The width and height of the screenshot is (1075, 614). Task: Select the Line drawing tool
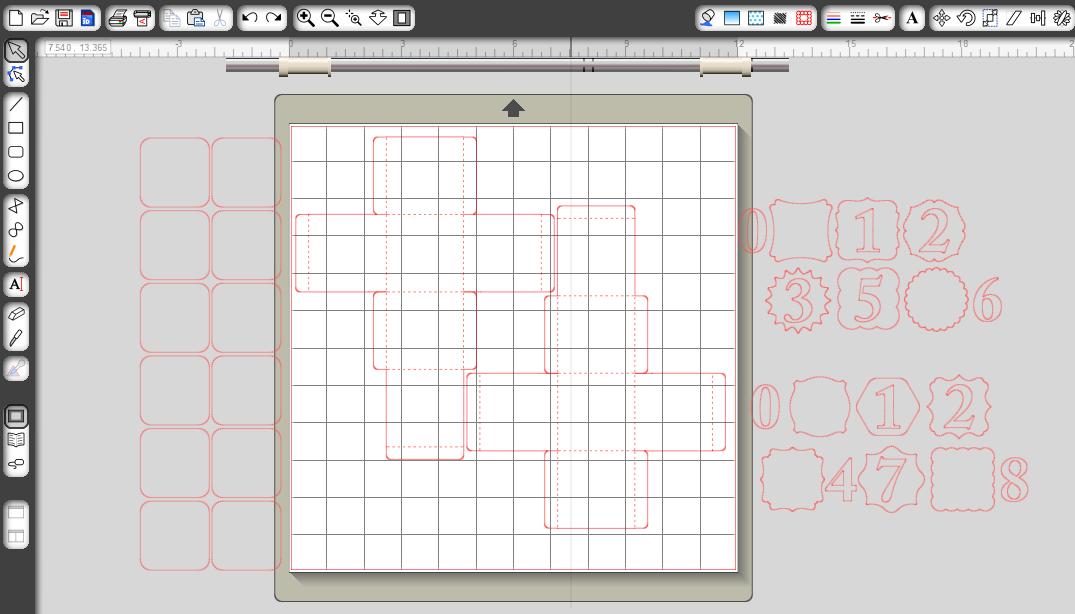point(16,104)
